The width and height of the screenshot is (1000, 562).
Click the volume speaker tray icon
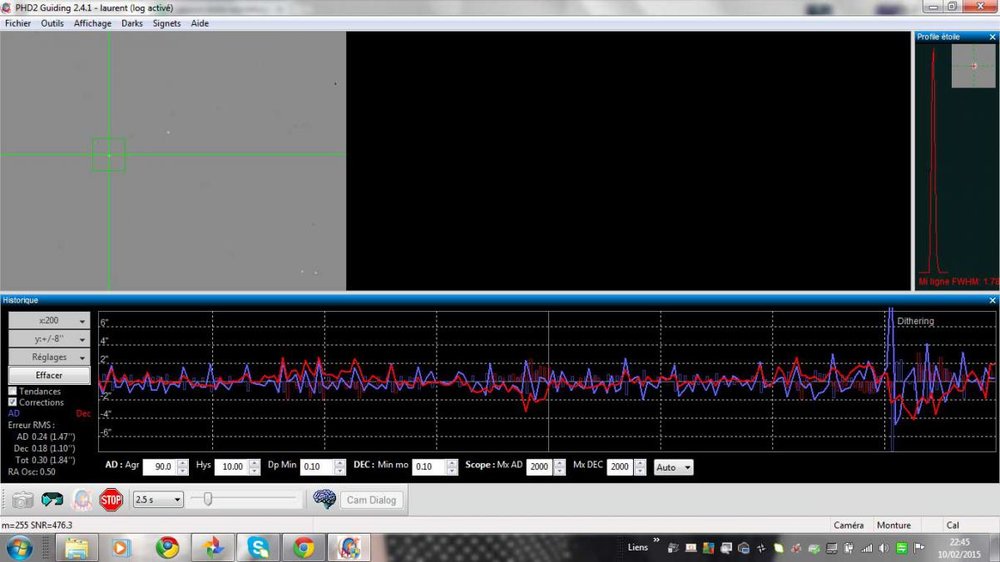(x=883, y=548)
